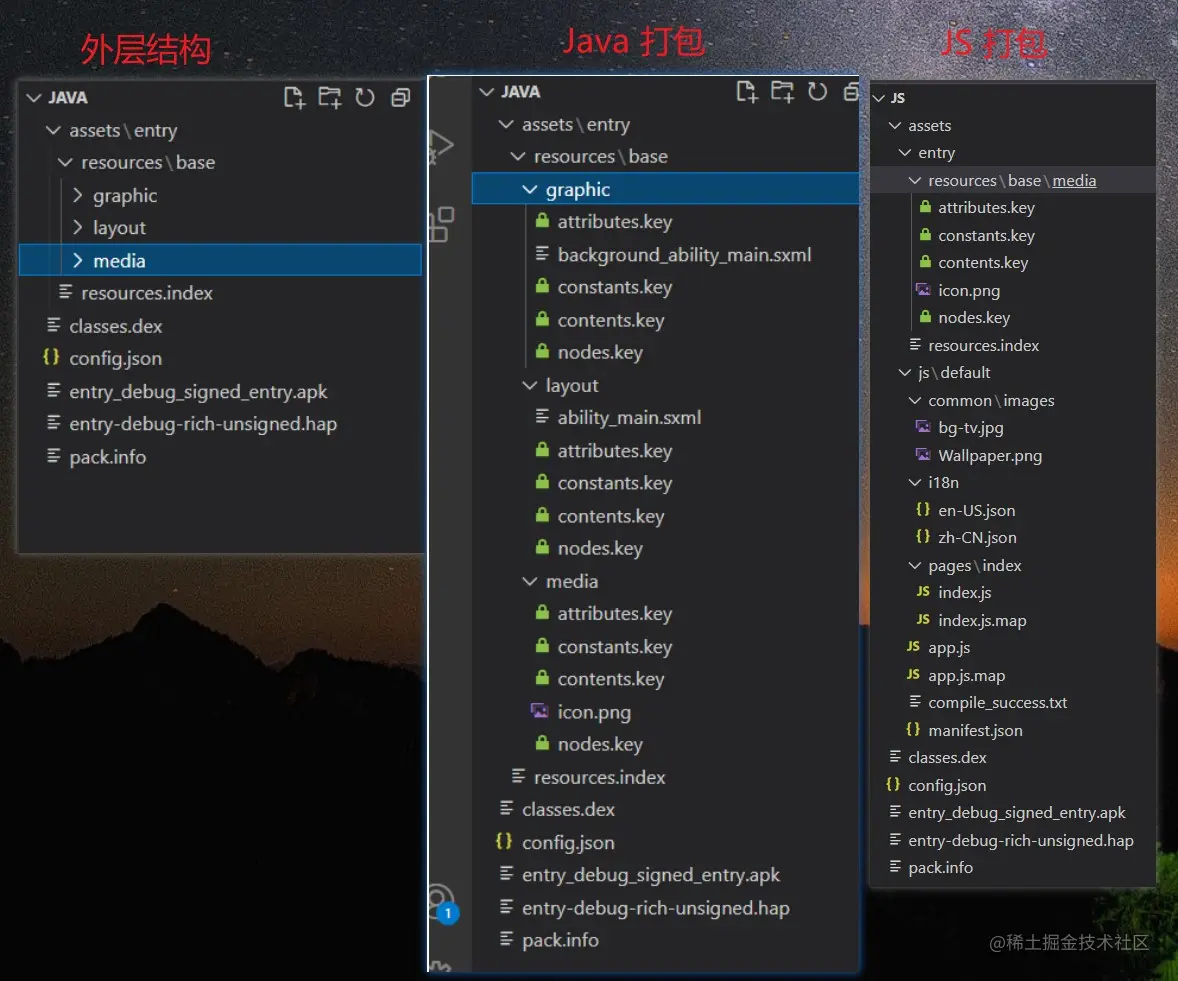Expand the selected media folder in left panel
The height and width of the screenshot is (981, 1178).
point(77,261)
